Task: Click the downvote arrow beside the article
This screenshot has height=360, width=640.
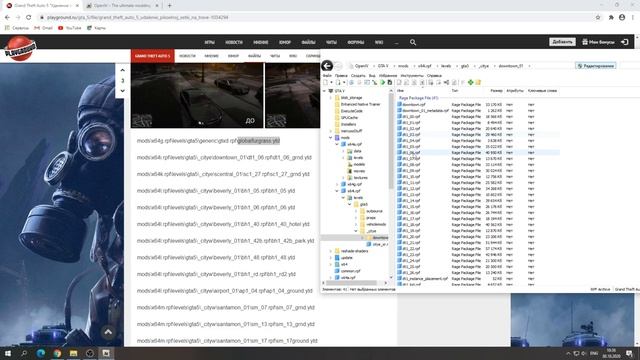Action: click(122, 91)
